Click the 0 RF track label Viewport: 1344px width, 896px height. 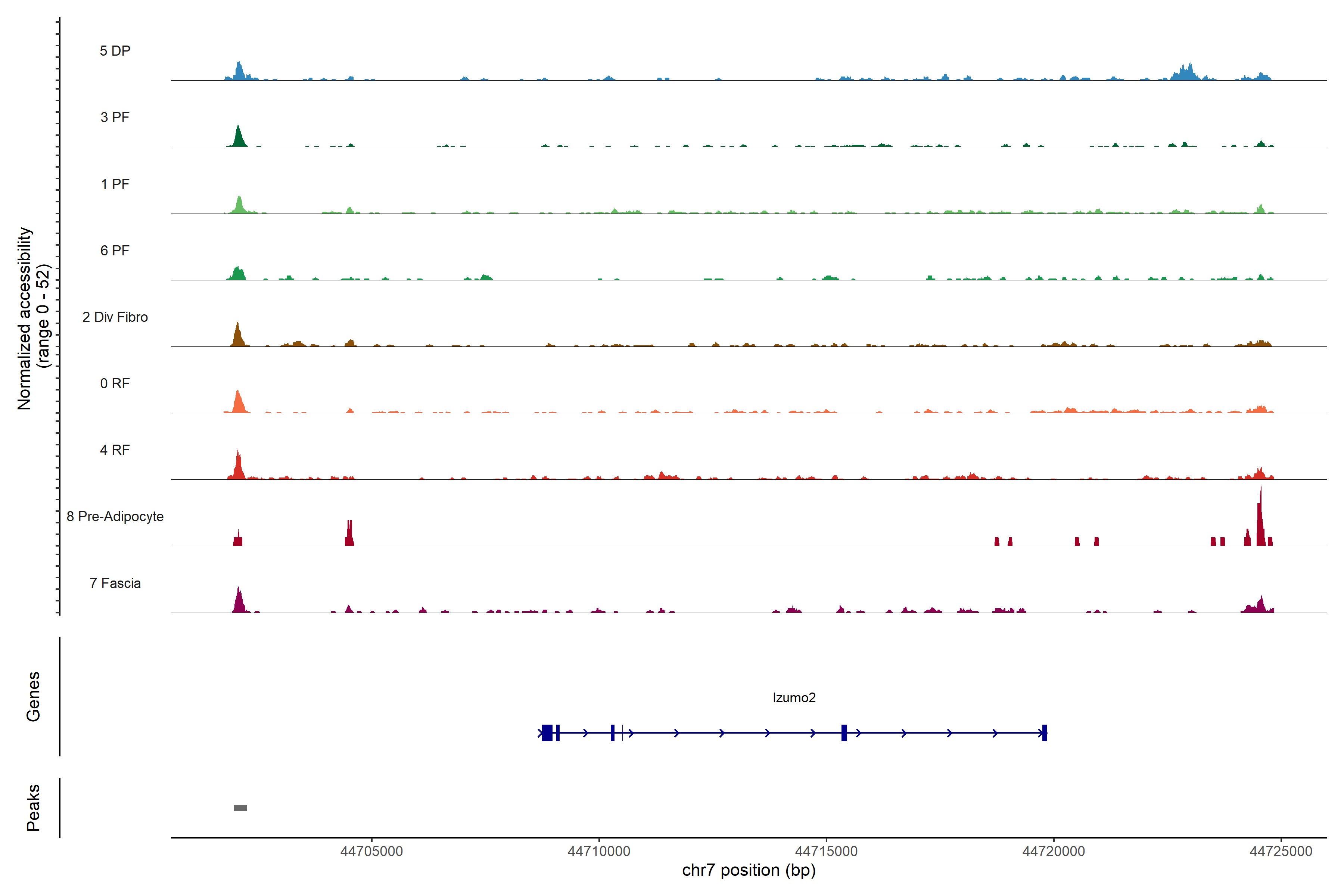tap(115, 383)
